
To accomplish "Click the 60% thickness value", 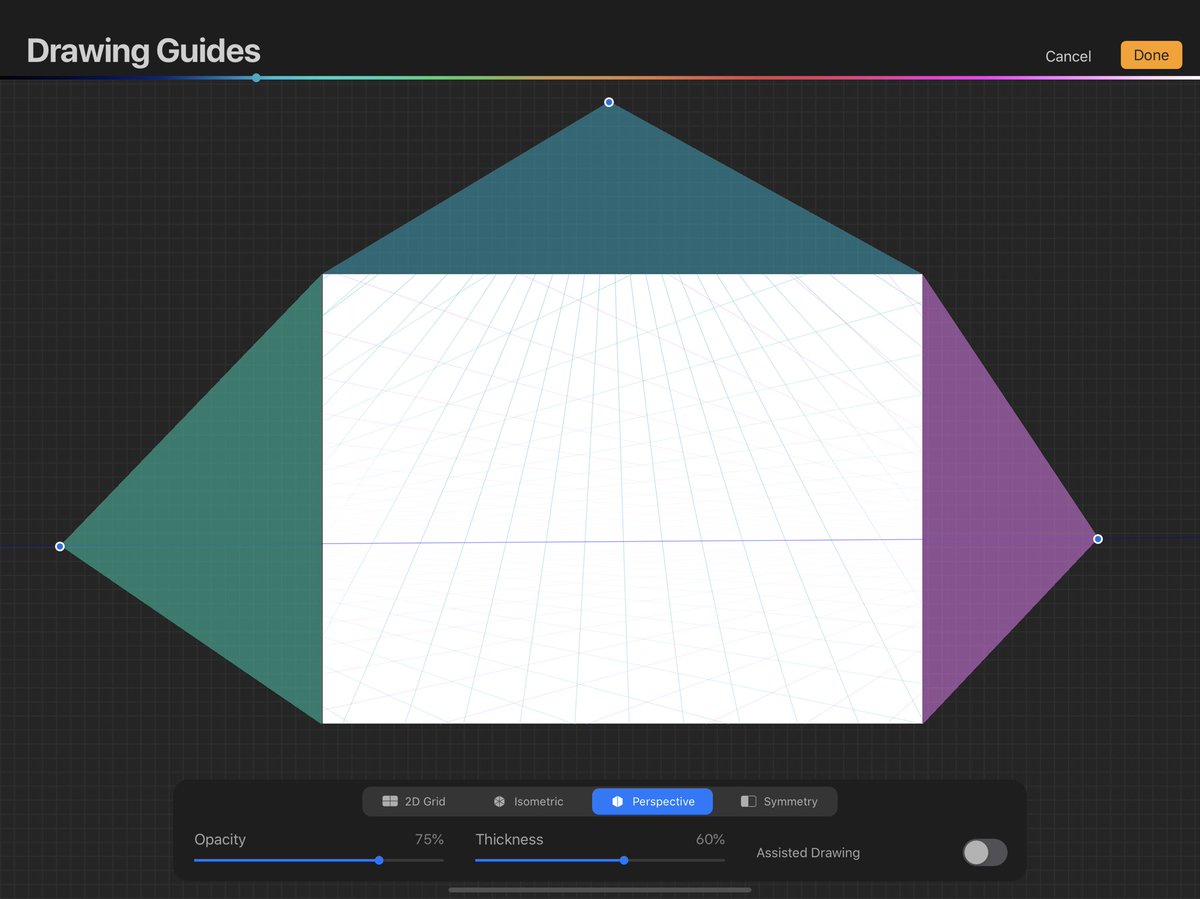I will point(710,839).
